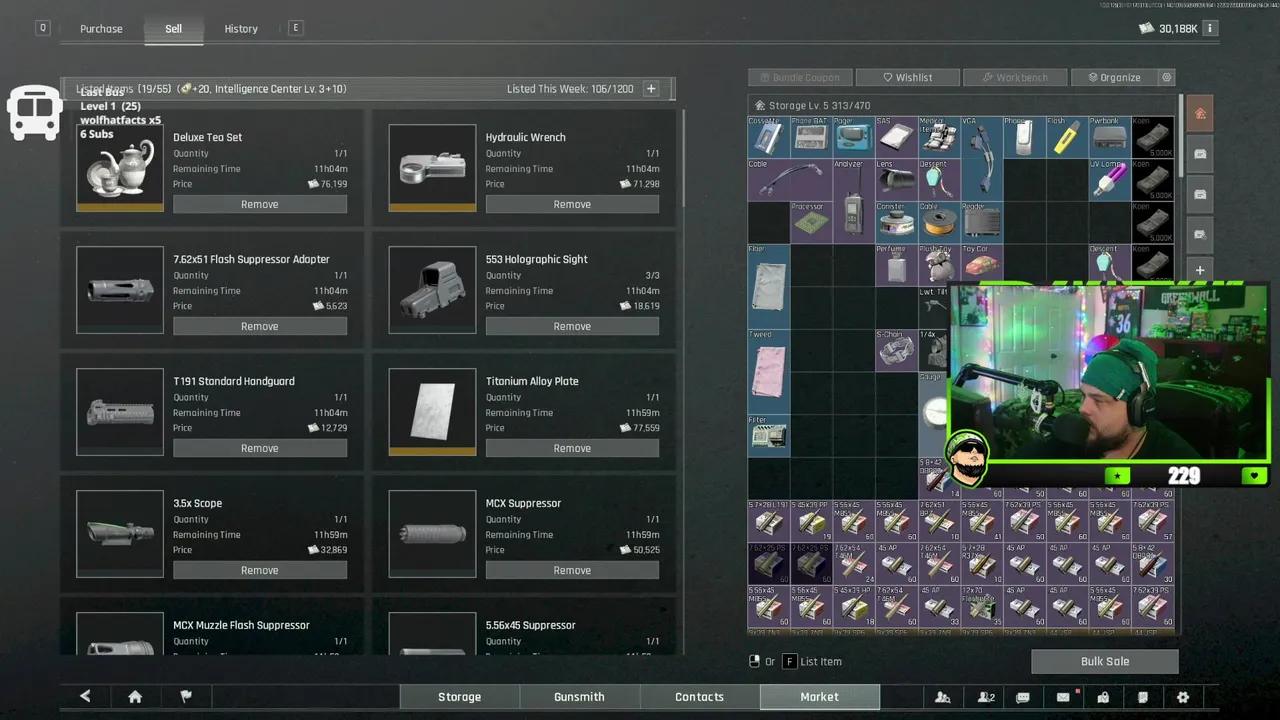Open the chat message icon in bottom bar
This screenshot has width=1280, height=720.
(x=1023, y=697)
